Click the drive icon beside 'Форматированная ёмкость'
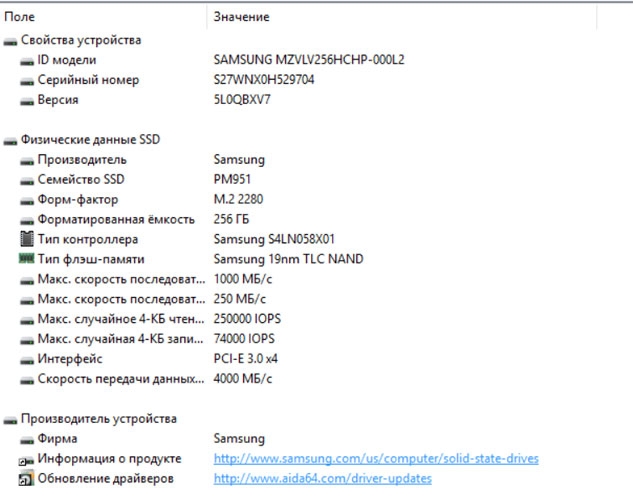Screen dimensions: 633x500 point(27,221)
